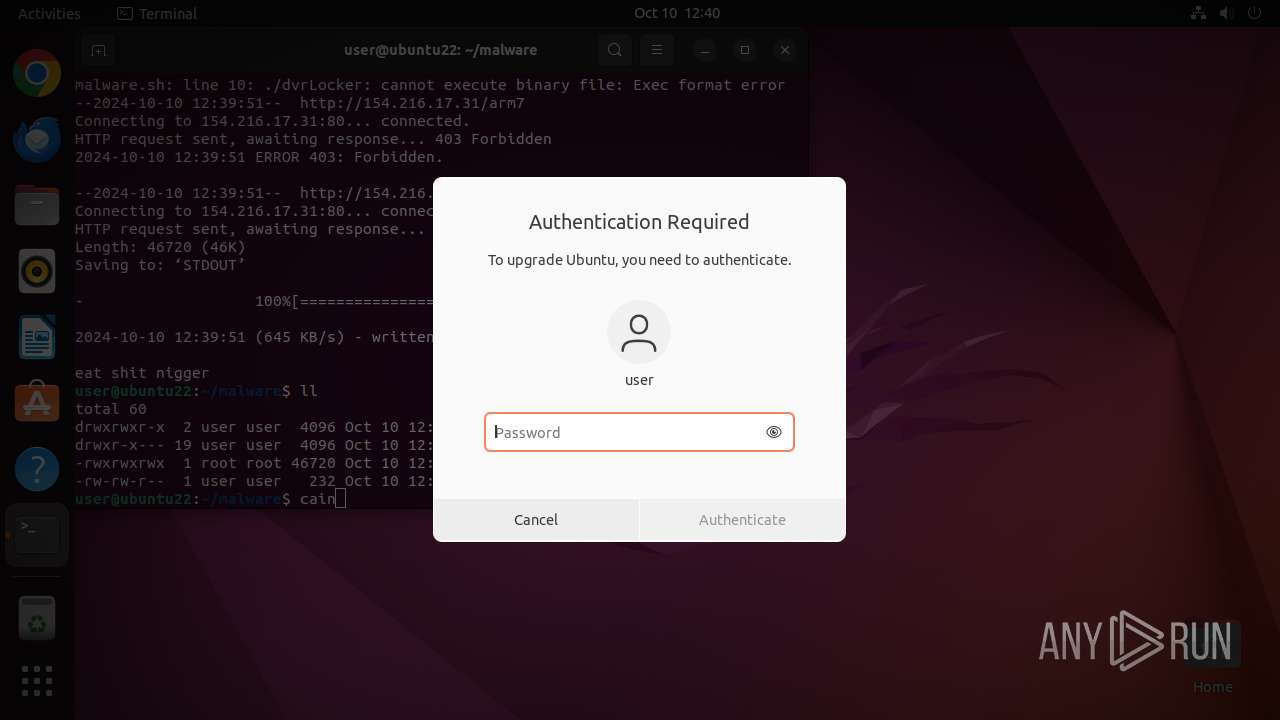Click the Password input field
This screenshot has width=1280, height=720.
(x=639, y=432)
